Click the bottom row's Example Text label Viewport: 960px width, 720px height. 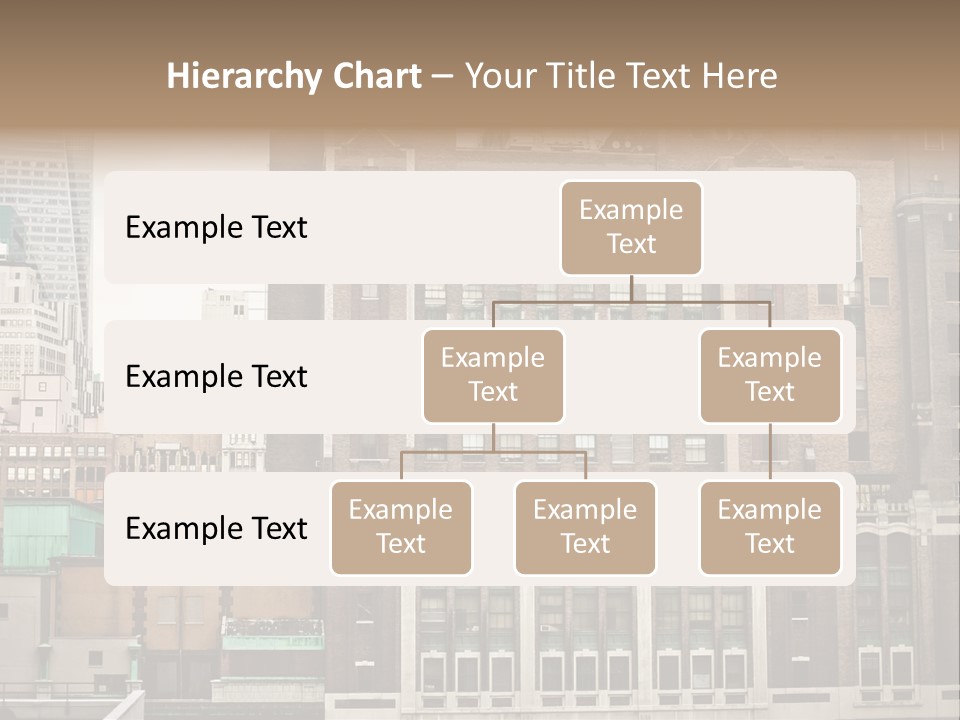click(x=216, y=529)
